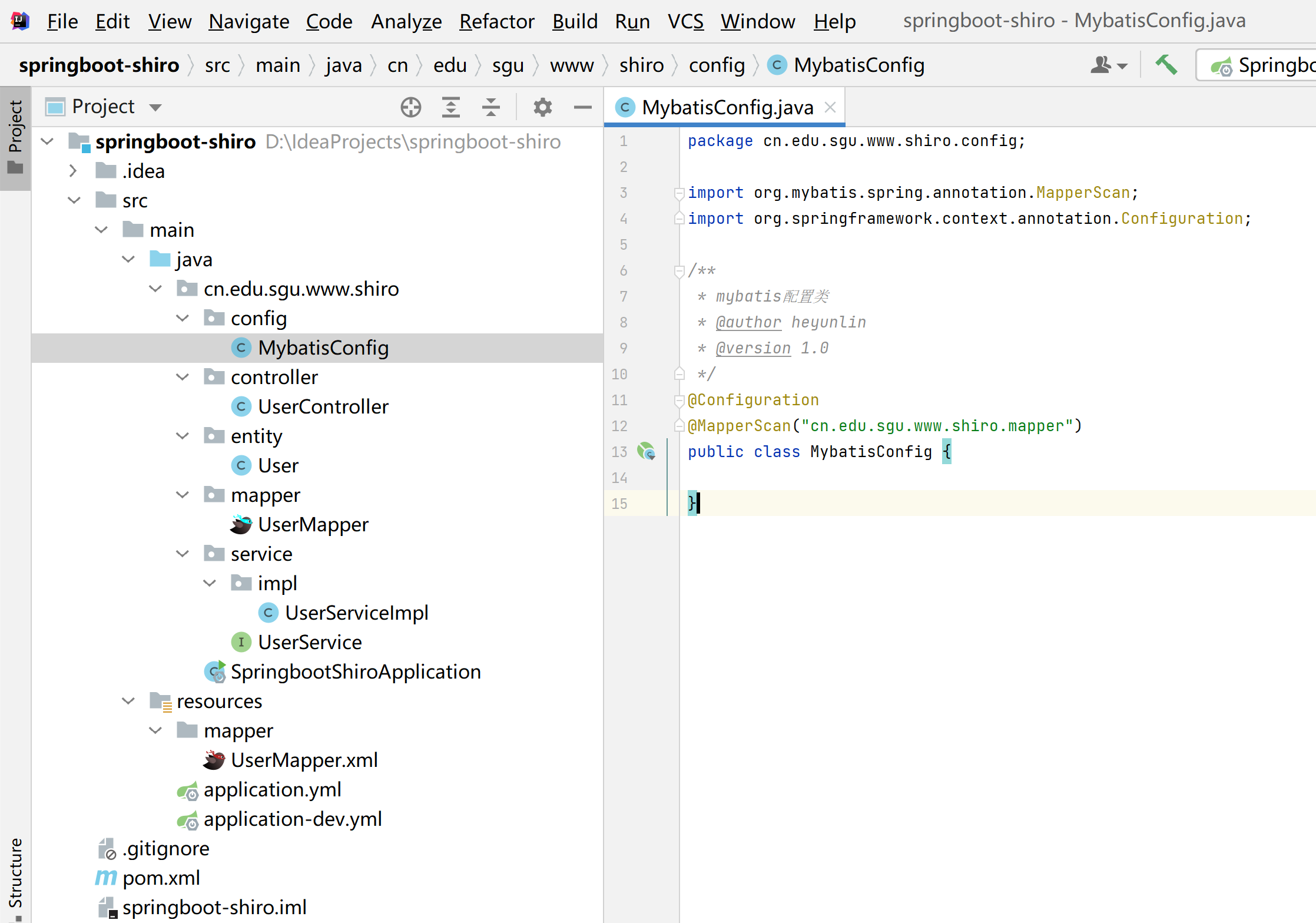The image size is (1316, 923).
Task: Click the config breadcrumb in navigation bar
Action: tap(716, 65)
